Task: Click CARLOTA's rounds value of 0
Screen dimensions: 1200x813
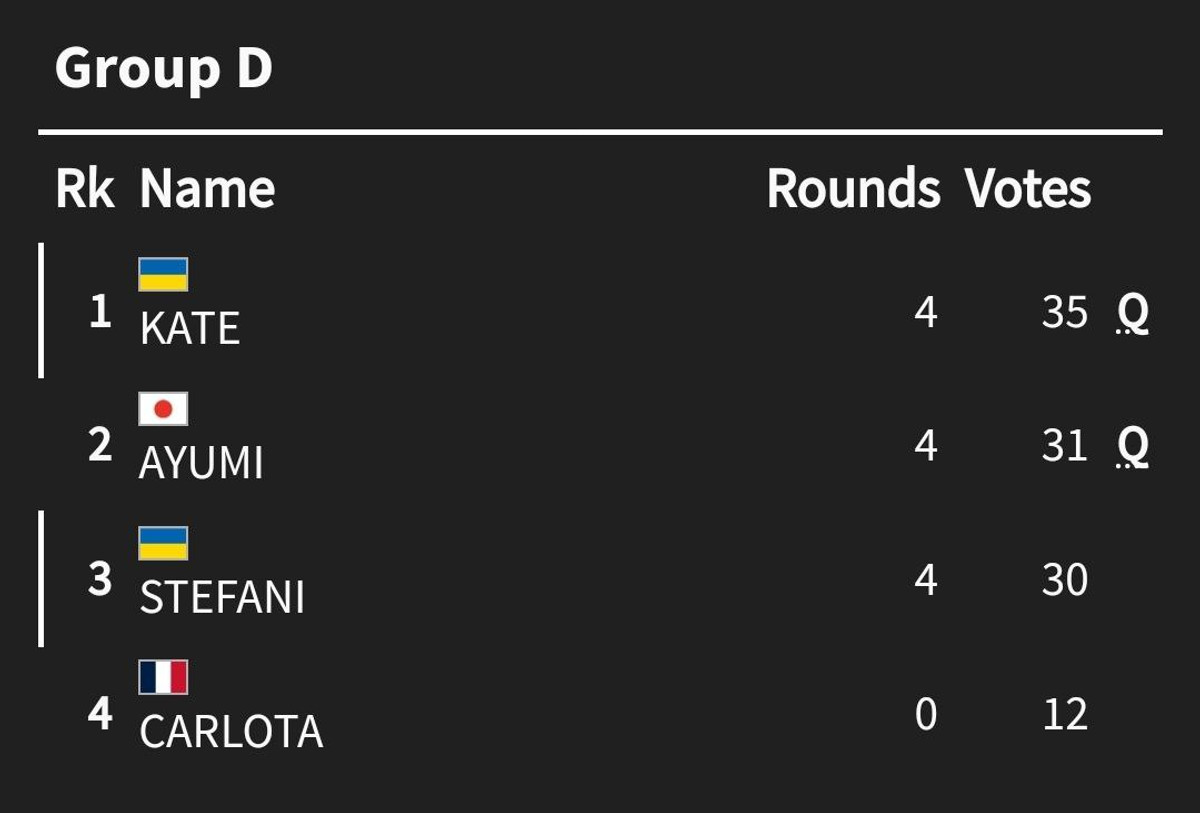Action: [926, 715]
